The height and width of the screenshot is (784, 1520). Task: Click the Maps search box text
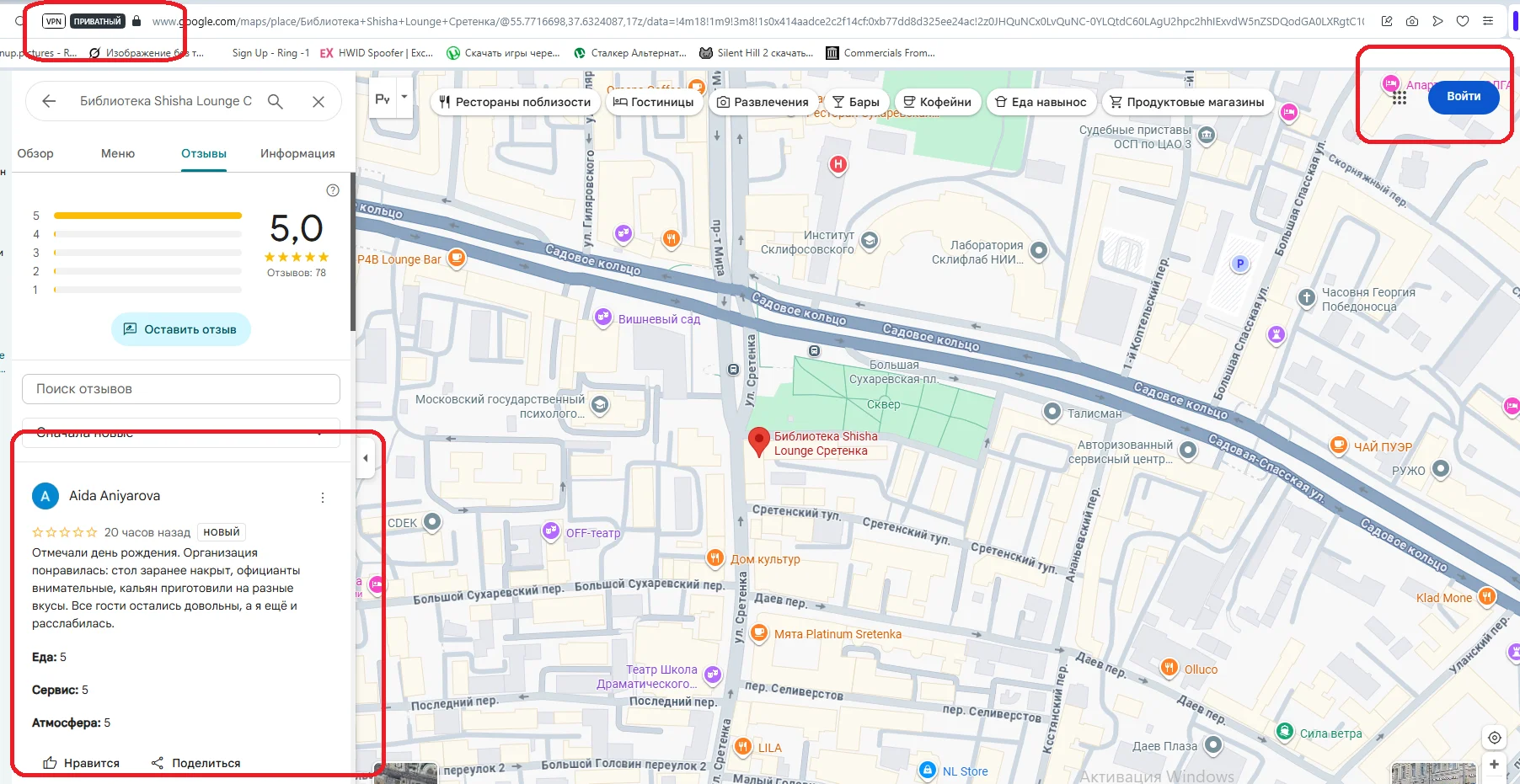click(165, 101)
